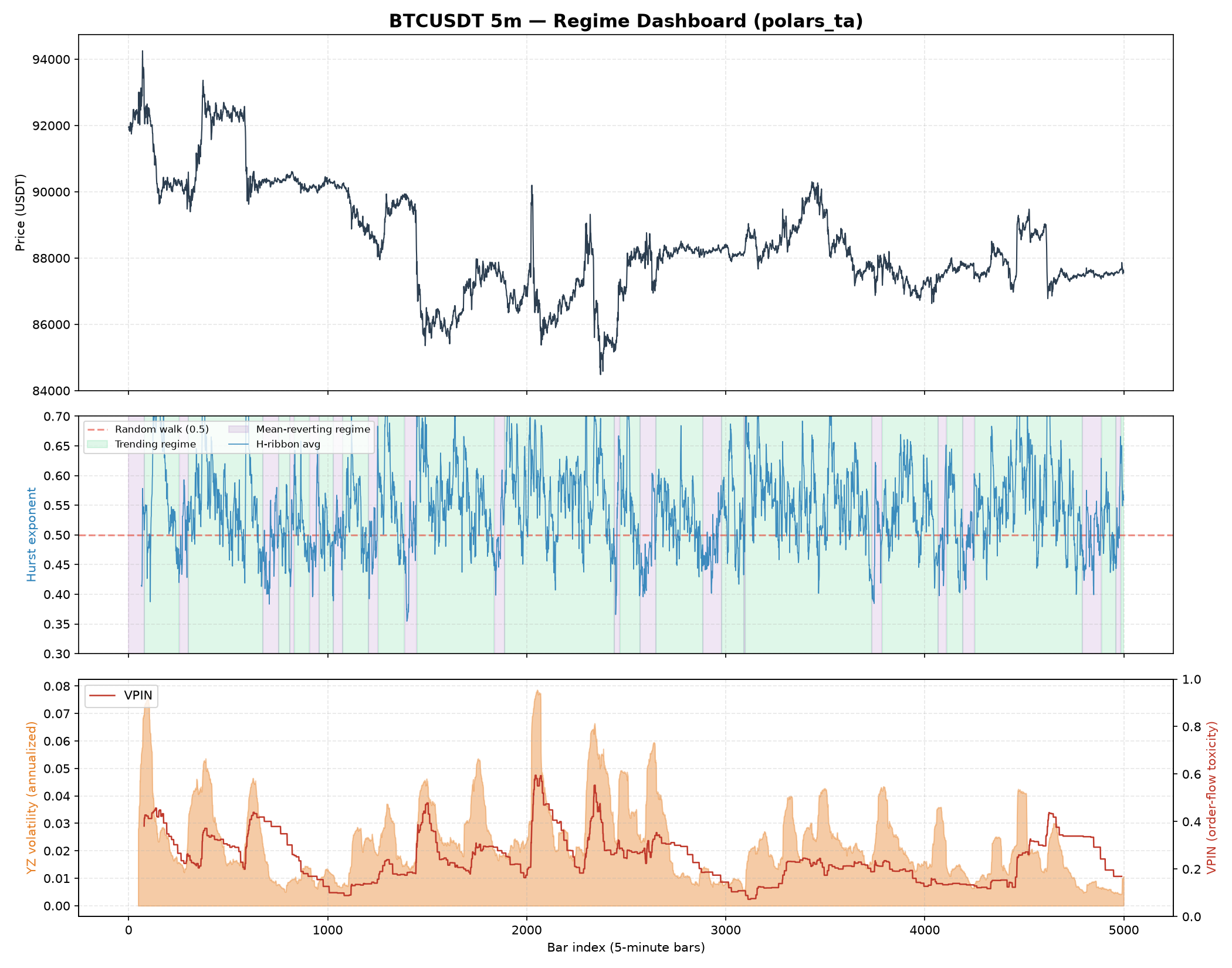Click the 1000 bar index tick label
1232x968 pixels.
click(327, 930)
